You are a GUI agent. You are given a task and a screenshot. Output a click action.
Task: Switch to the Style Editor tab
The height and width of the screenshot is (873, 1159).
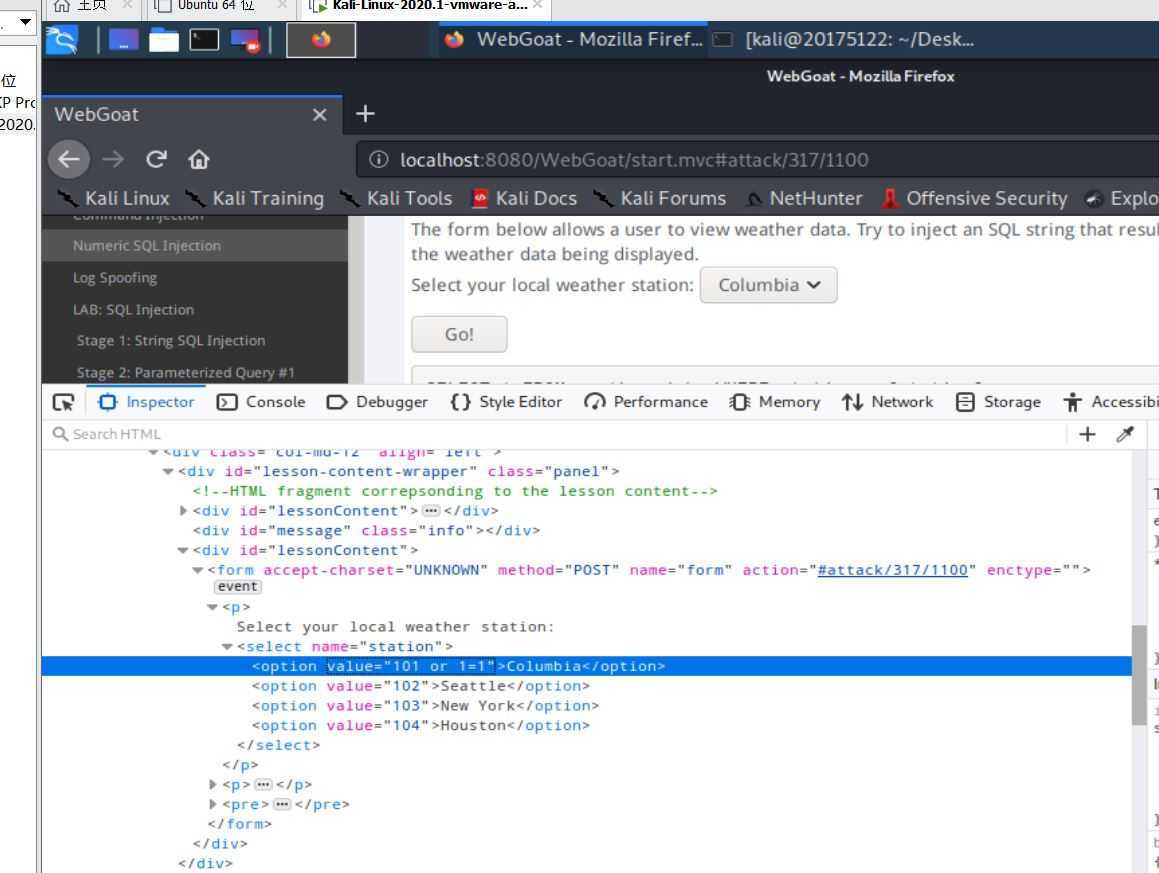point(506,402)
